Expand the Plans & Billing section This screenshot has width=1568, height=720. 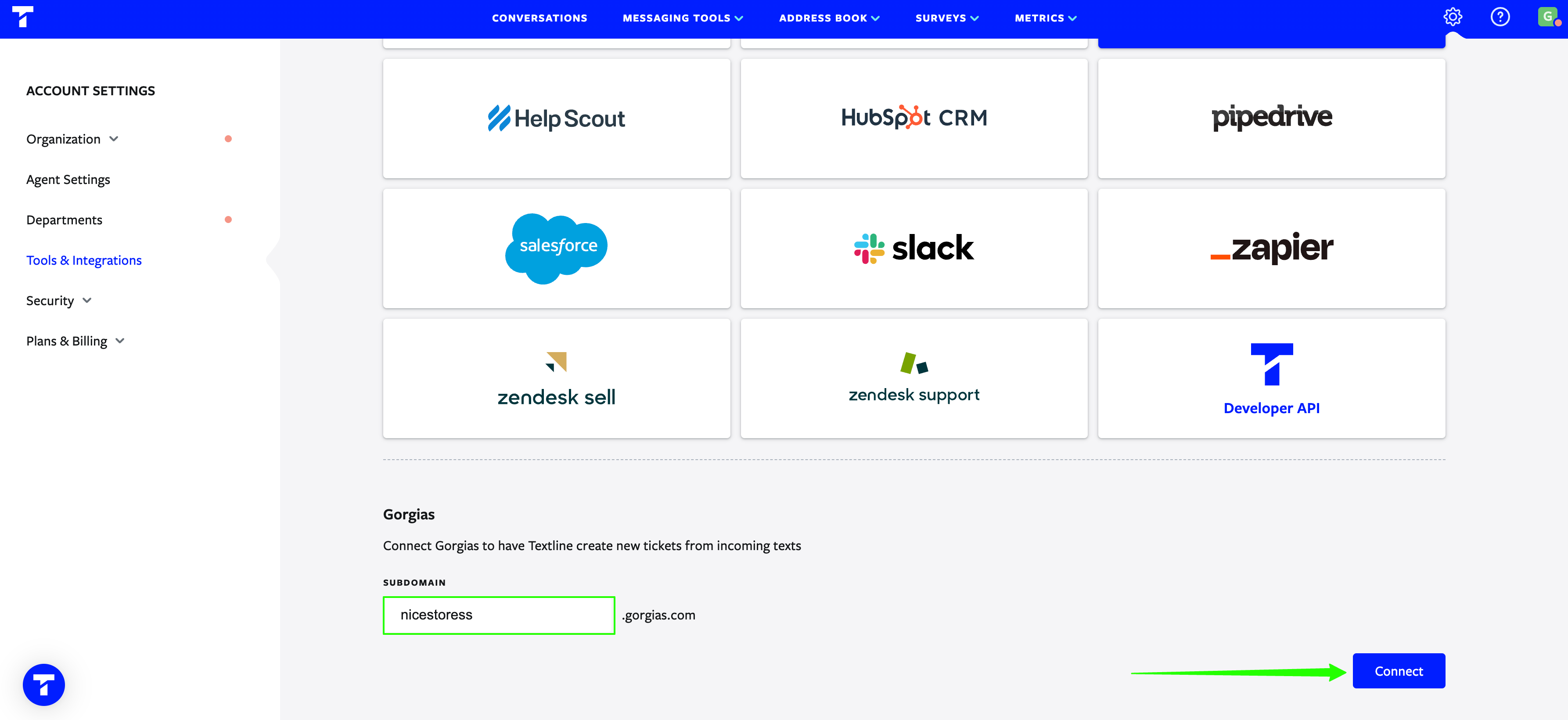[x=76, y=341]
